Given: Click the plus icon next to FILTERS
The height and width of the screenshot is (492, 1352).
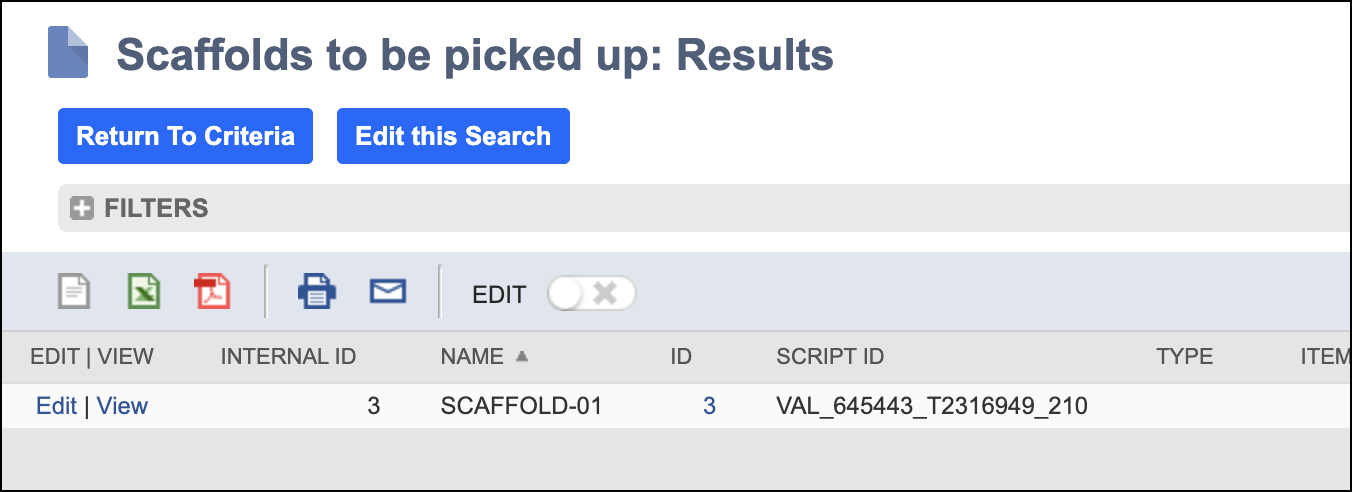Looking at the screenshot, I should point(82,208).
